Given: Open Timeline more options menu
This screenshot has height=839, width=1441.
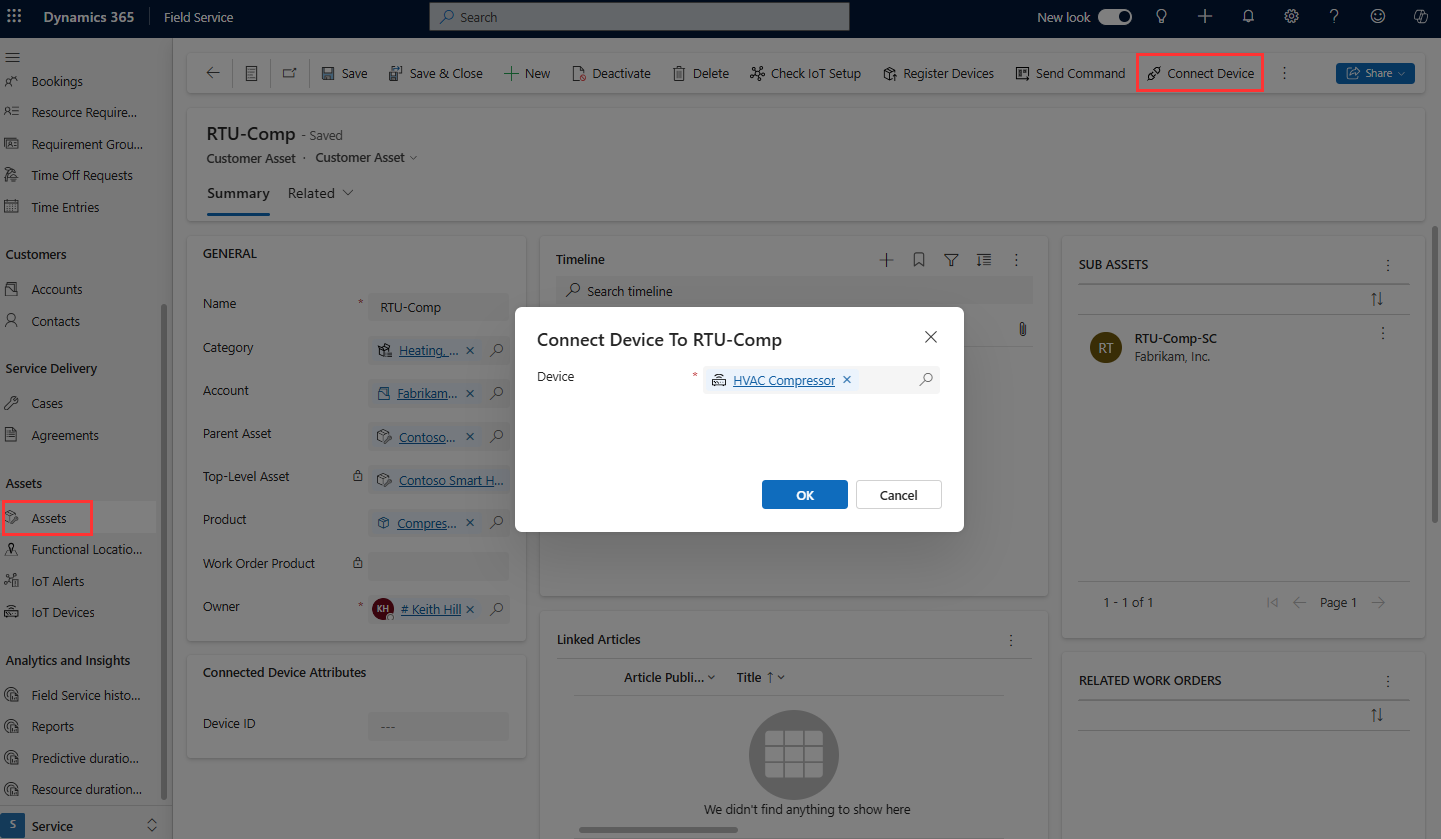Looking at the screenshot, I should point(1016,260).
